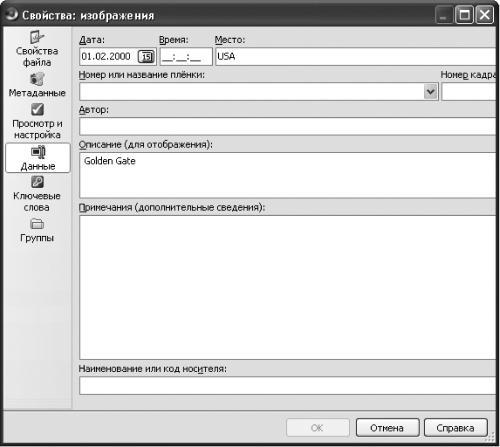Click inside the Примечания notes text area

(x=287, y=287)
